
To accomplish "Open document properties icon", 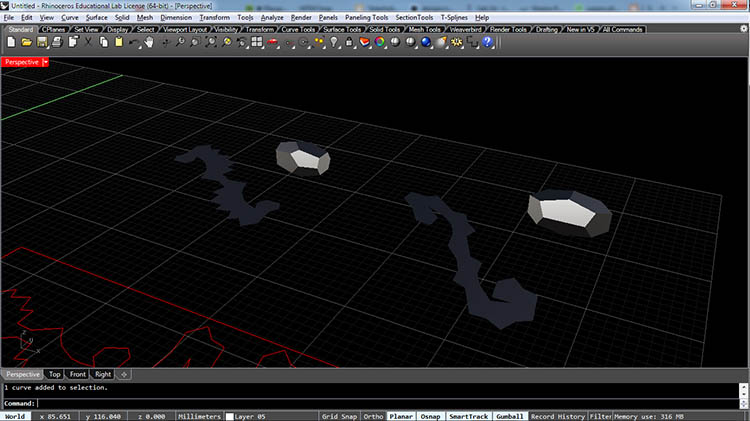I will pyautogui.click(x=73, y=42).
